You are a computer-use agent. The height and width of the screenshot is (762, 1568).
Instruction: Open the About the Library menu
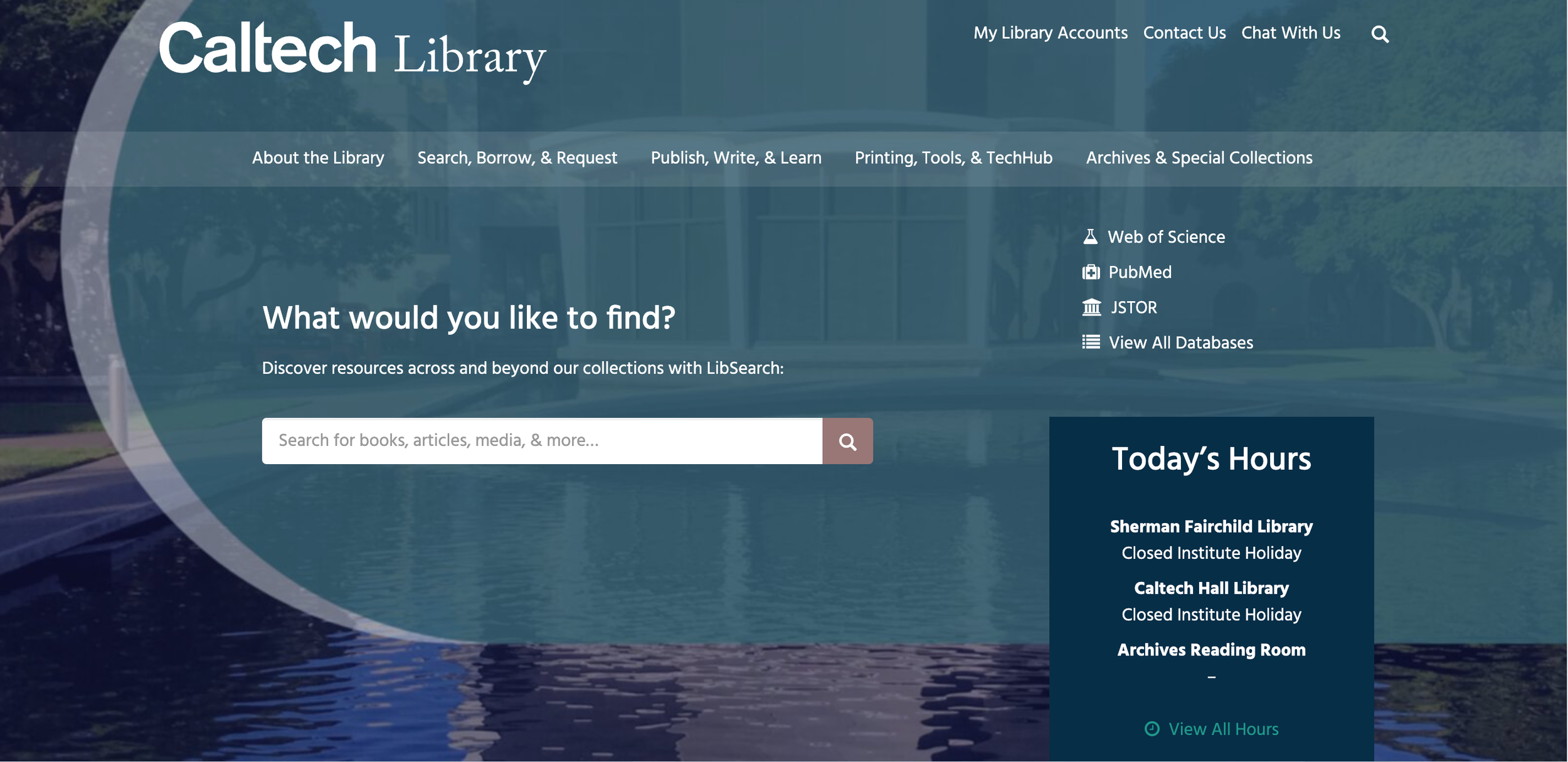click(318, 158)
